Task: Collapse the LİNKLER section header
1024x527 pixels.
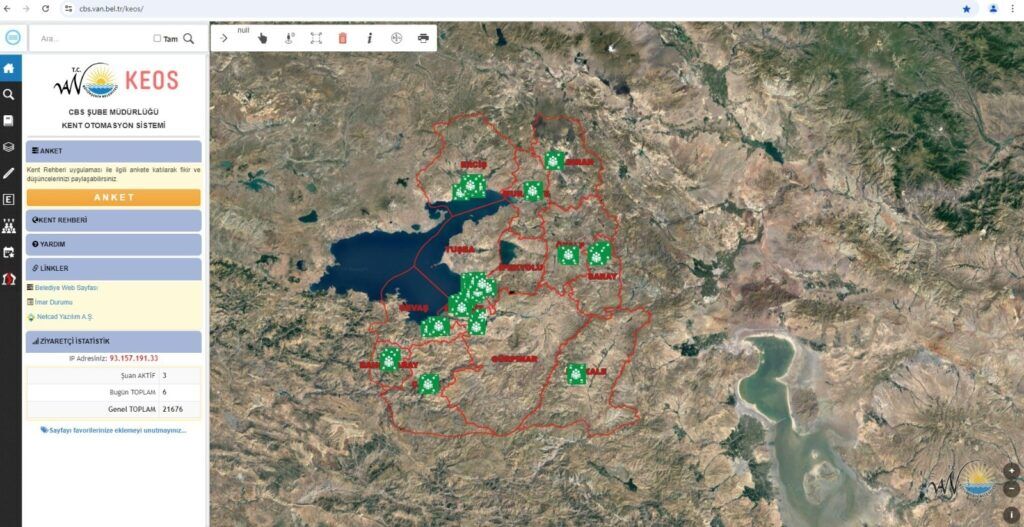Action: click(x=113, y=268)
